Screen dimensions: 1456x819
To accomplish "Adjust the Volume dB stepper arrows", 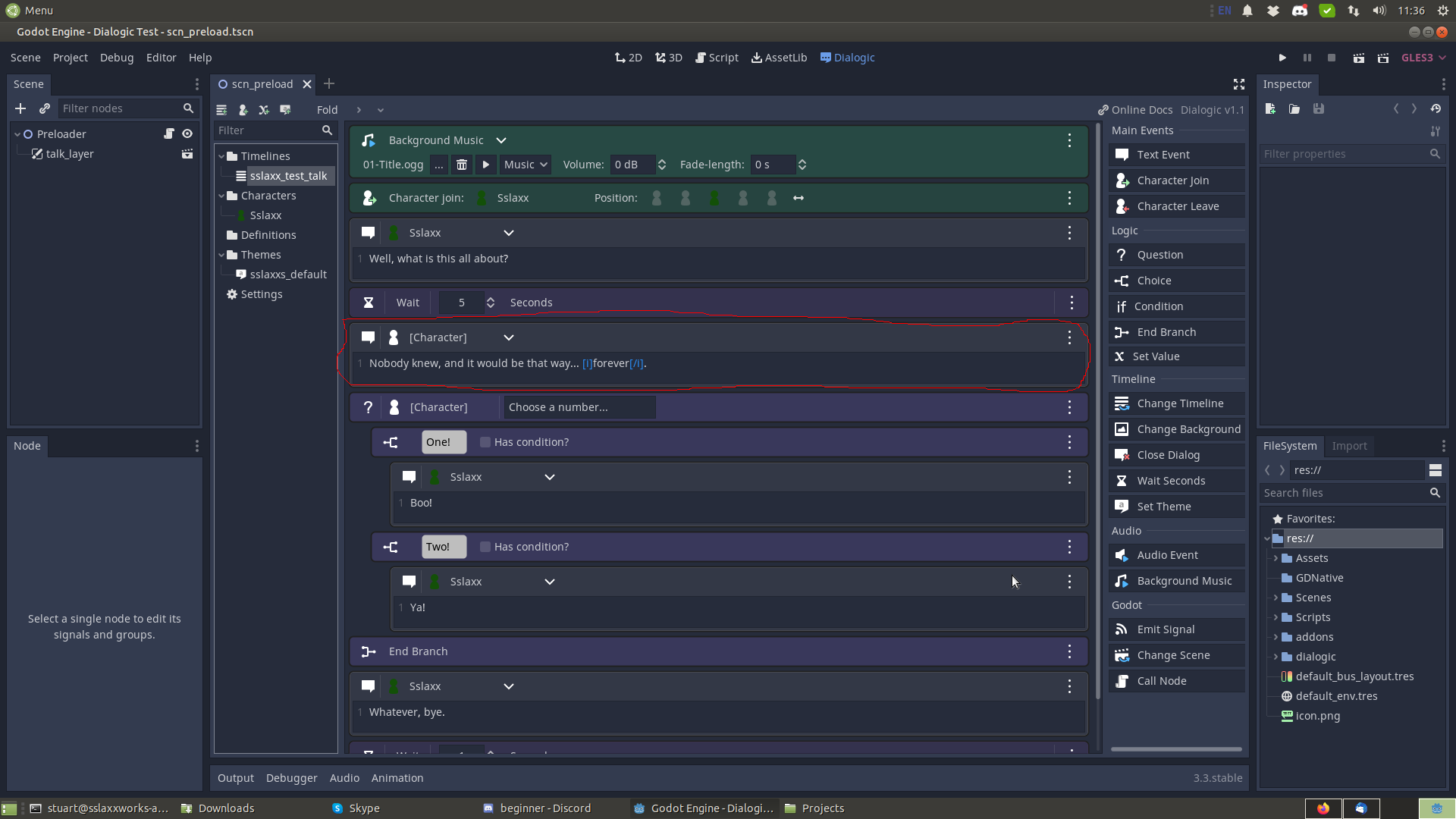I will (x=662, y=165).
